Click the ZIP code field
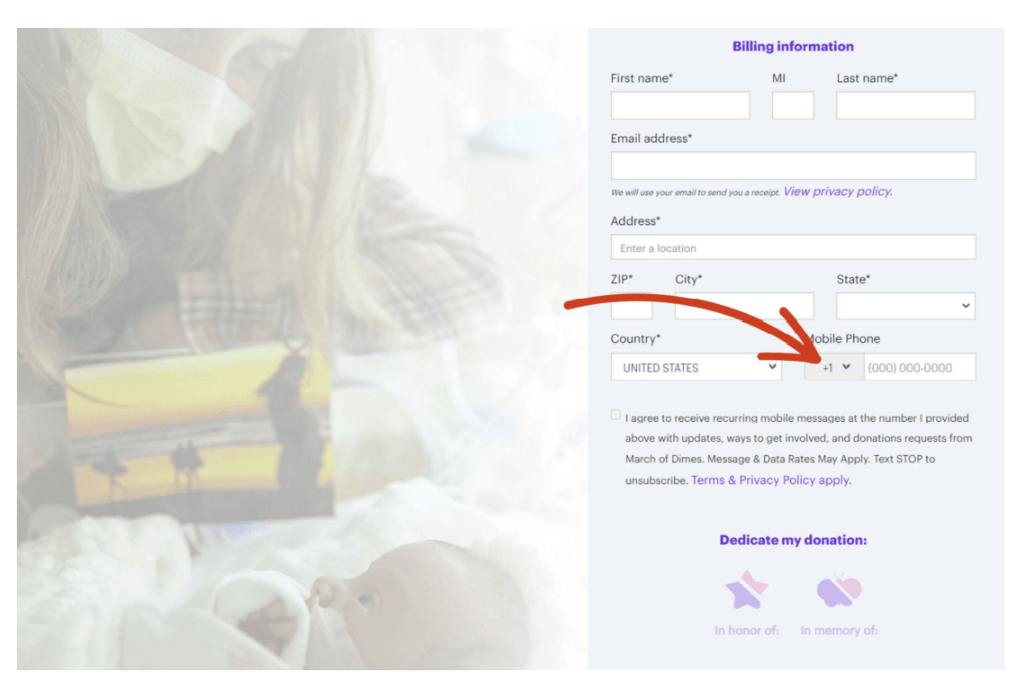Viewport: 1025px width, 684px height. [x=631, y=306]
